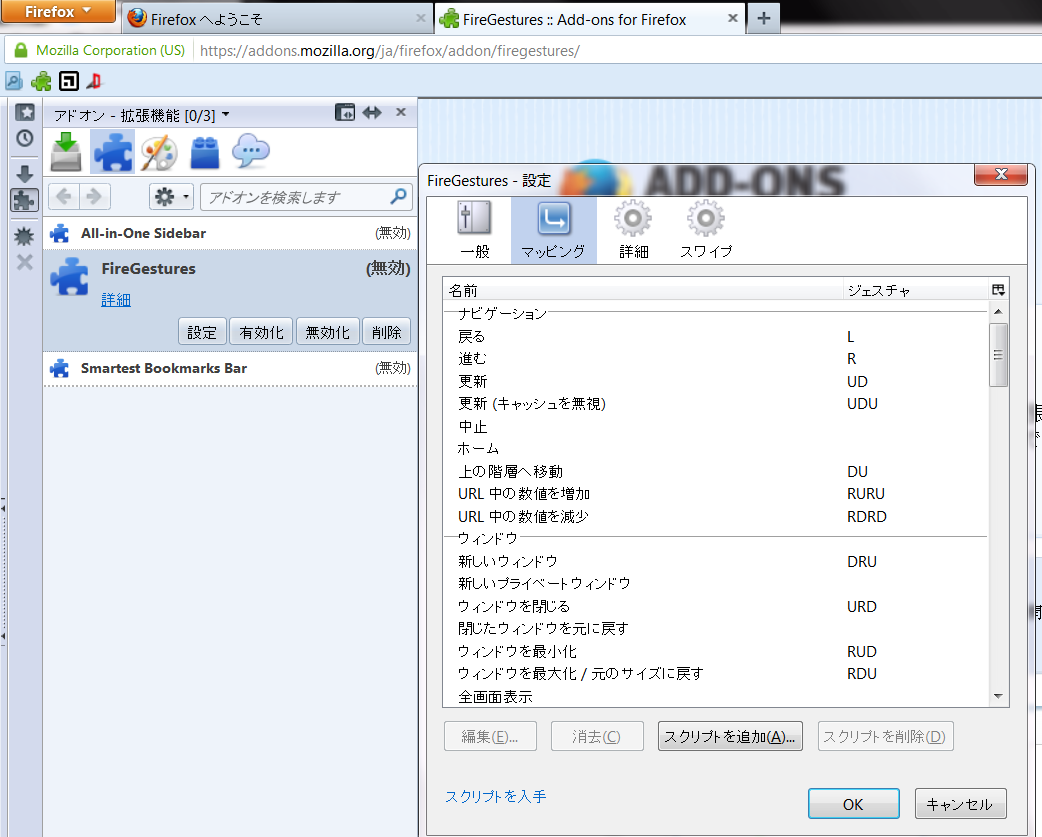Switch to 一般 settings tab
The height and width of the screenshot is (837, 1042).
[474, 230]
